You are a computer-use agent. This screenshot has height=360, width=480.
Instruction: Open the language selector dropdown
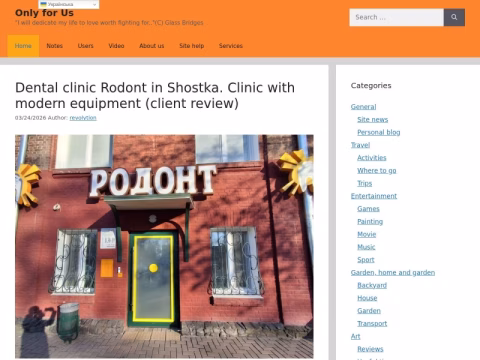69,4
